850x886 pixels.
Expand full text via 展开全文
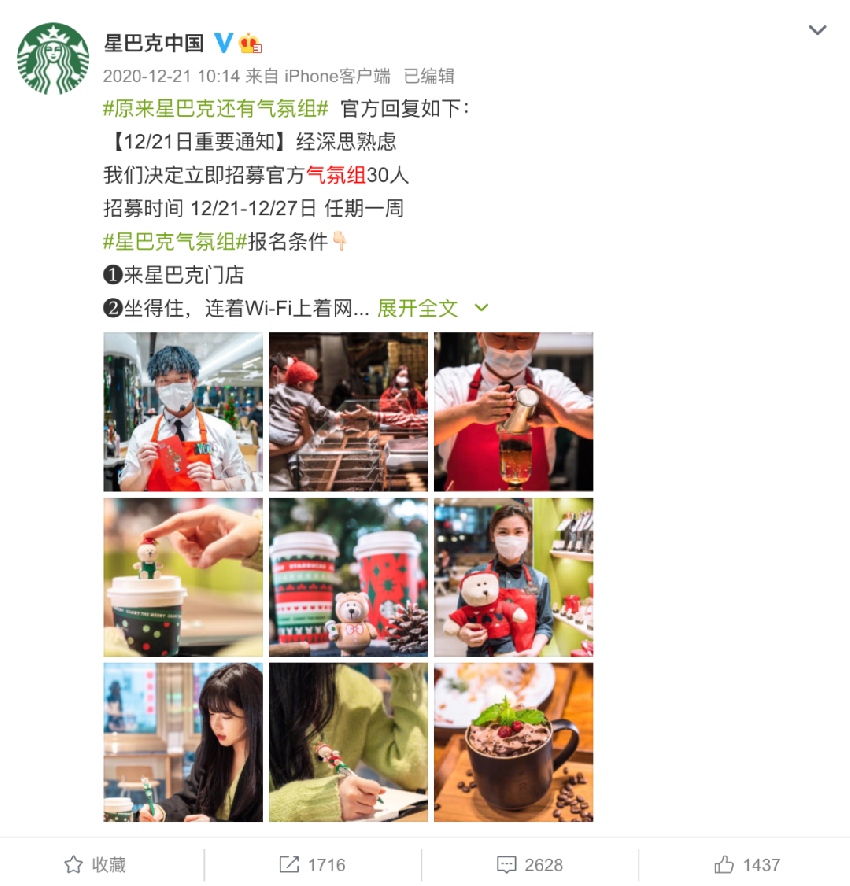pos(417,309)
